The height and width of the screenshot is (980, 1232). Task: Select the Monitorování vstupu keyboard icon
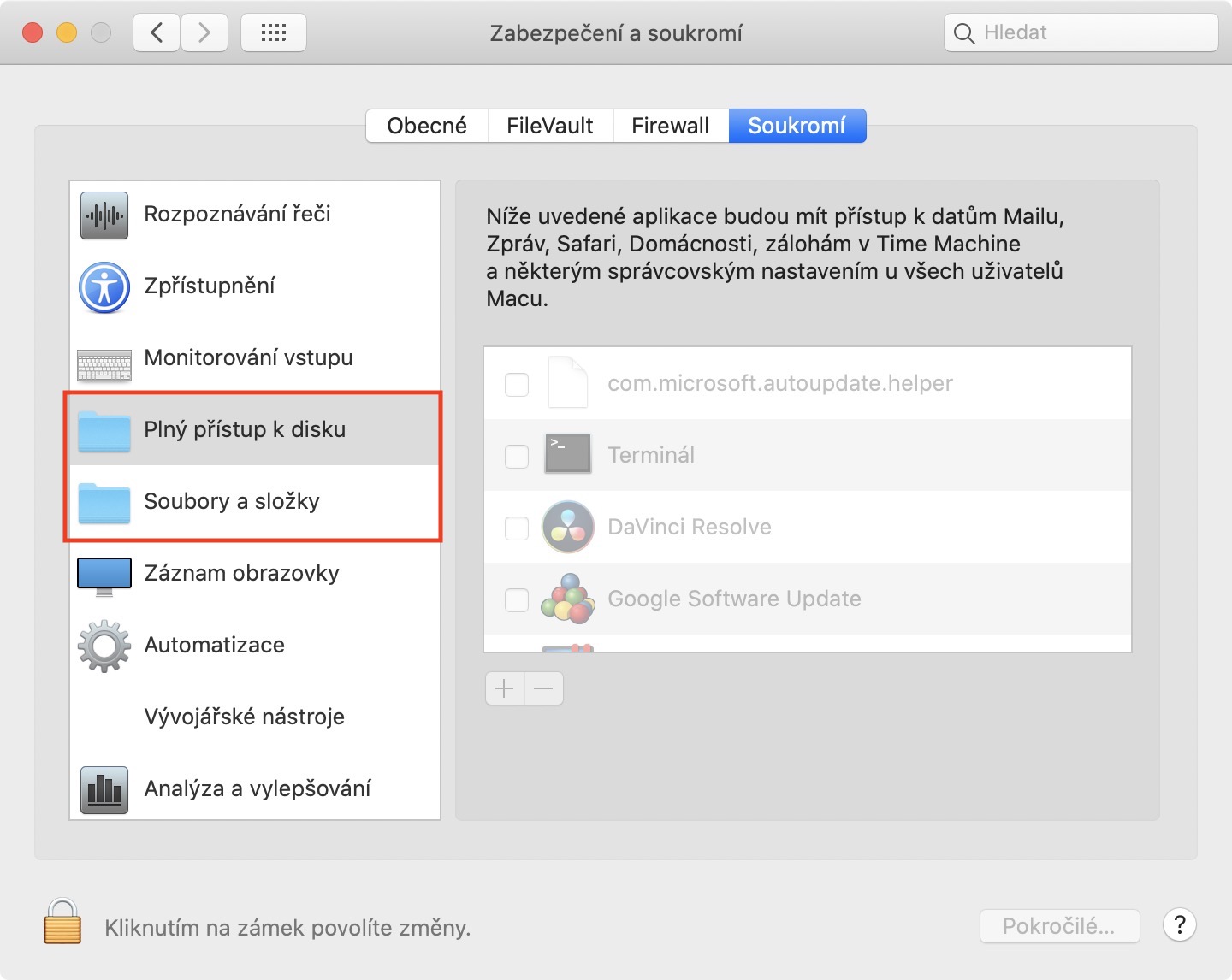(x=104, y=364)
